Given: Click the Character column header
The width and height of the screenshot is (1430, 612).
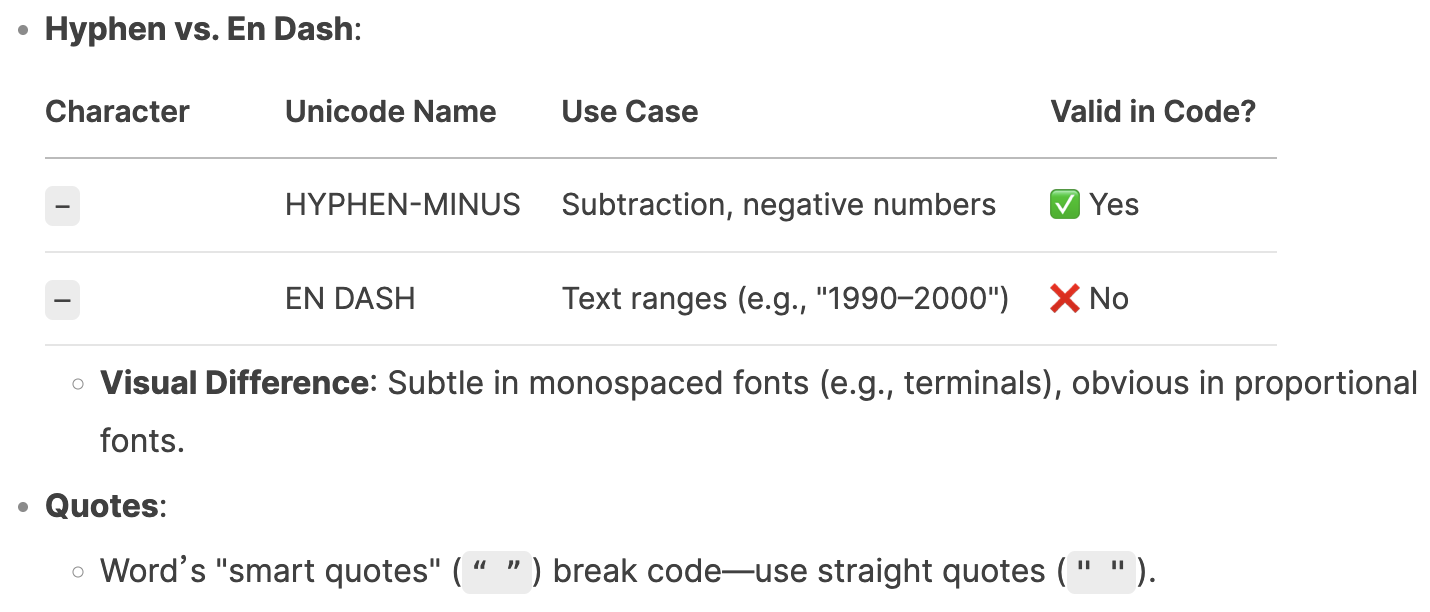Looking at the screenshot, I should [x=117, y=111].
